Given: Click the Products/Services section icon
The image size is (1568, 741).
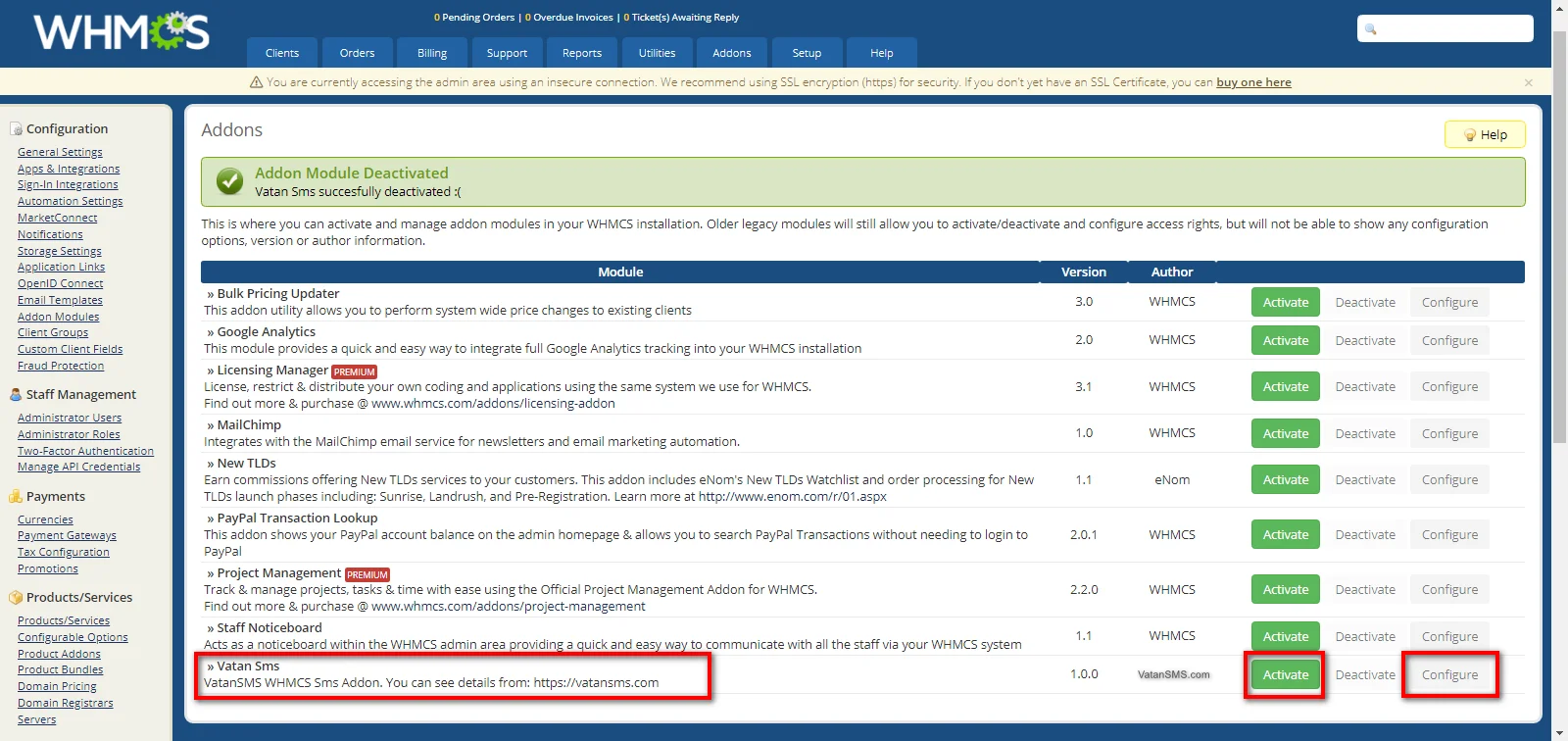Looking at the screenshot, I should tap(16, 597).
